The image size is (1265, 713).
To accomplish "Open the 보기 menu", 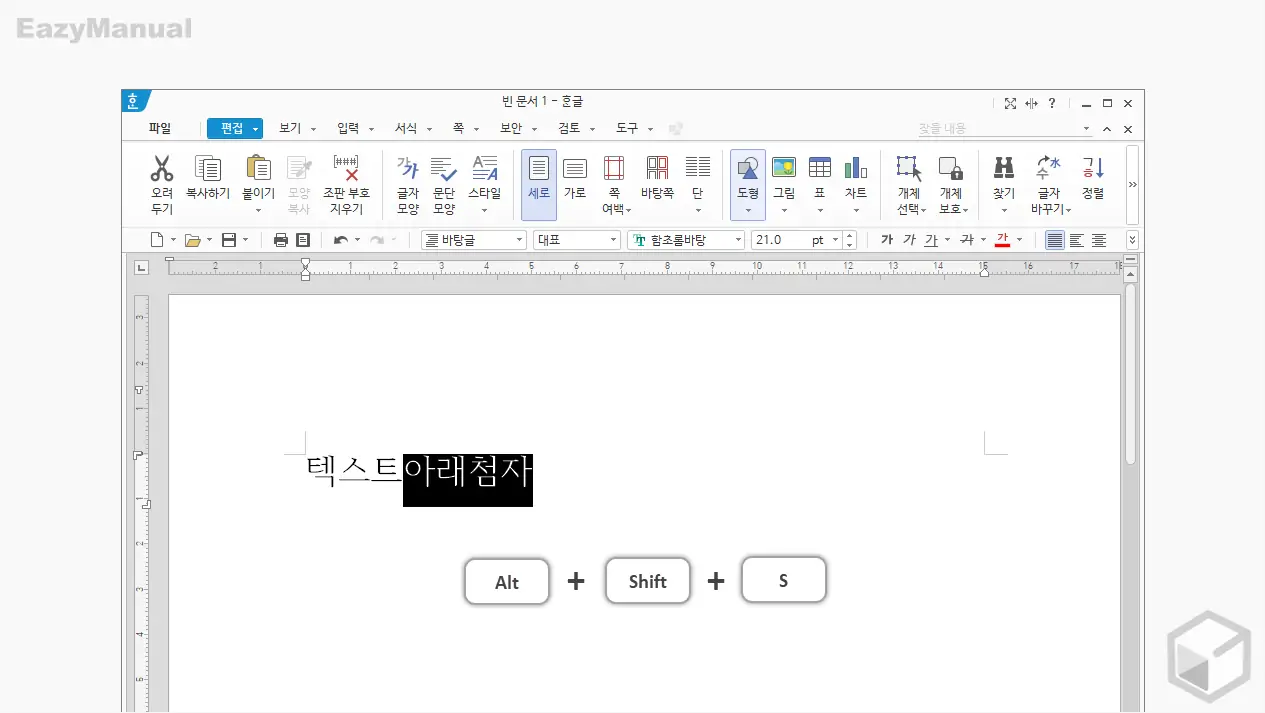I will pyautogui.click(x=290, y=128).
